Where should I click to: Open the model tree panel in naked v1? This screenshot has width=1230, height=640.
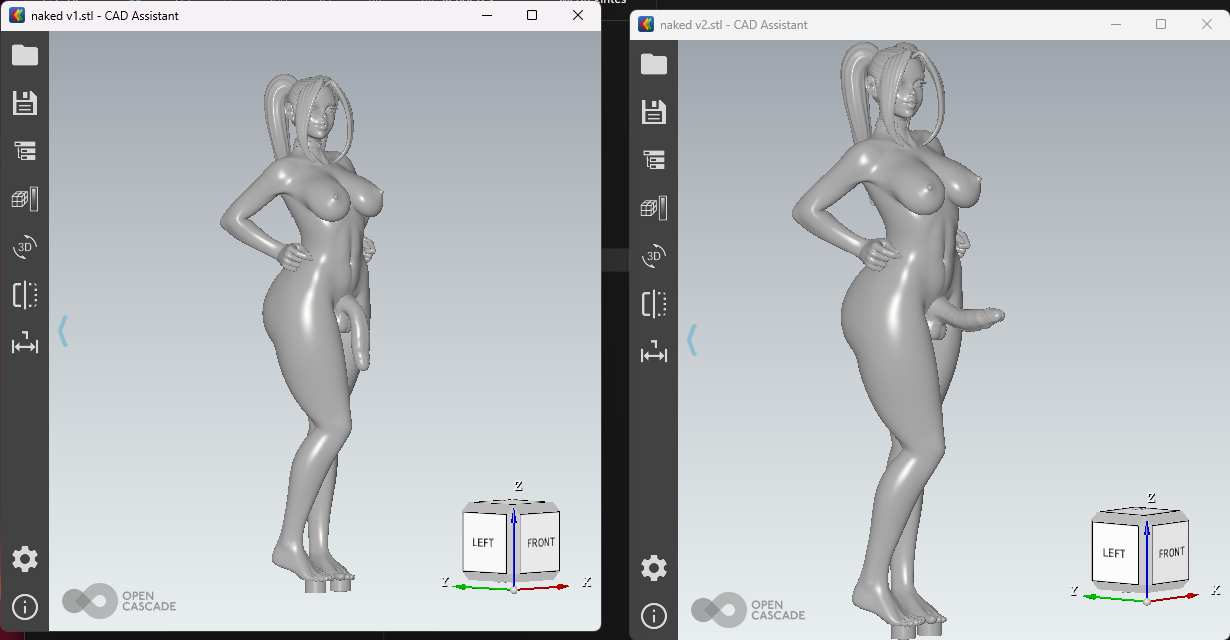click(x=24, y=151)
